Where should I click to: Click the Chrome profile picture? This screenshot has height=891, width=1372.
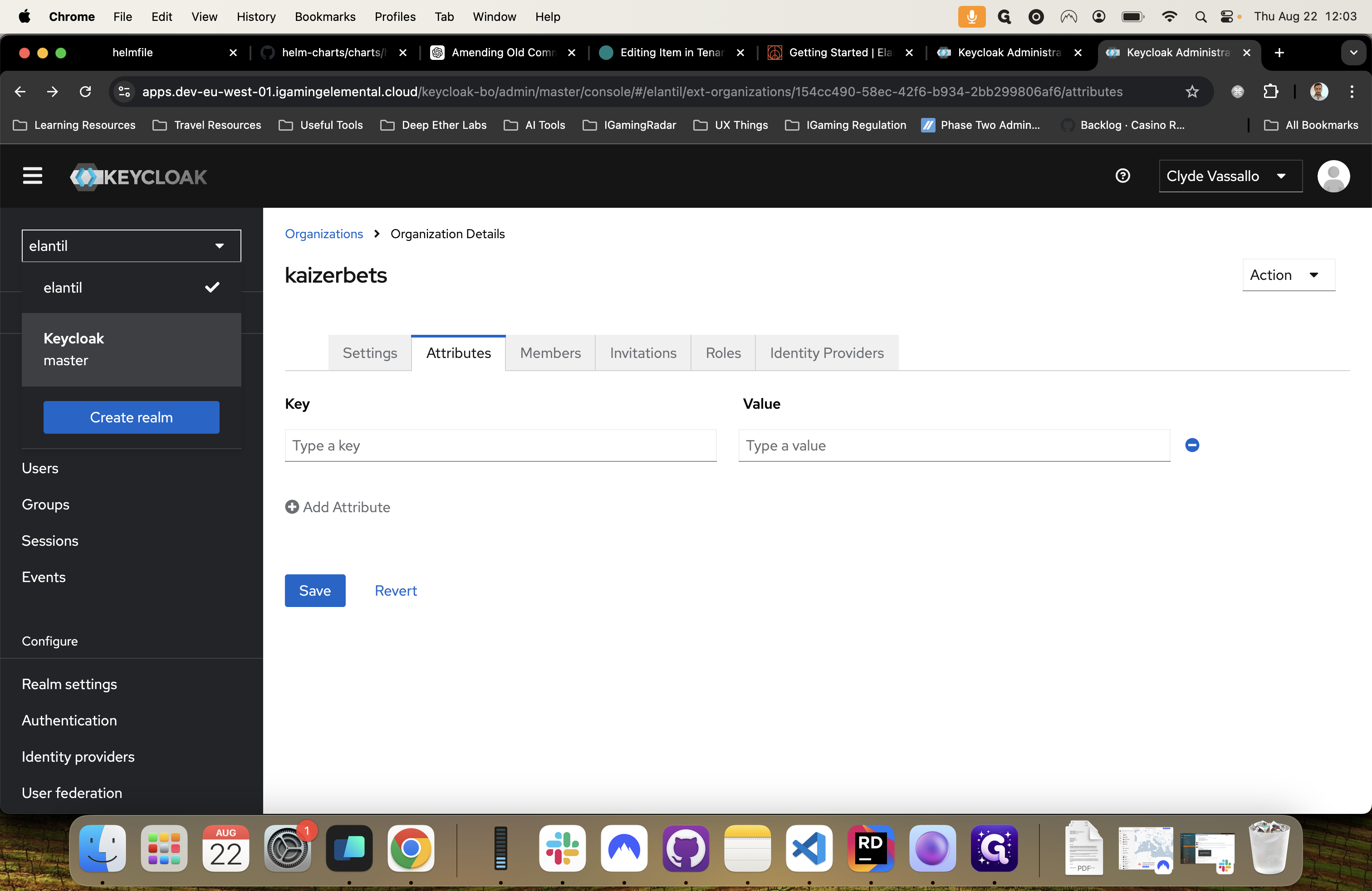(x=1319, y=92)
